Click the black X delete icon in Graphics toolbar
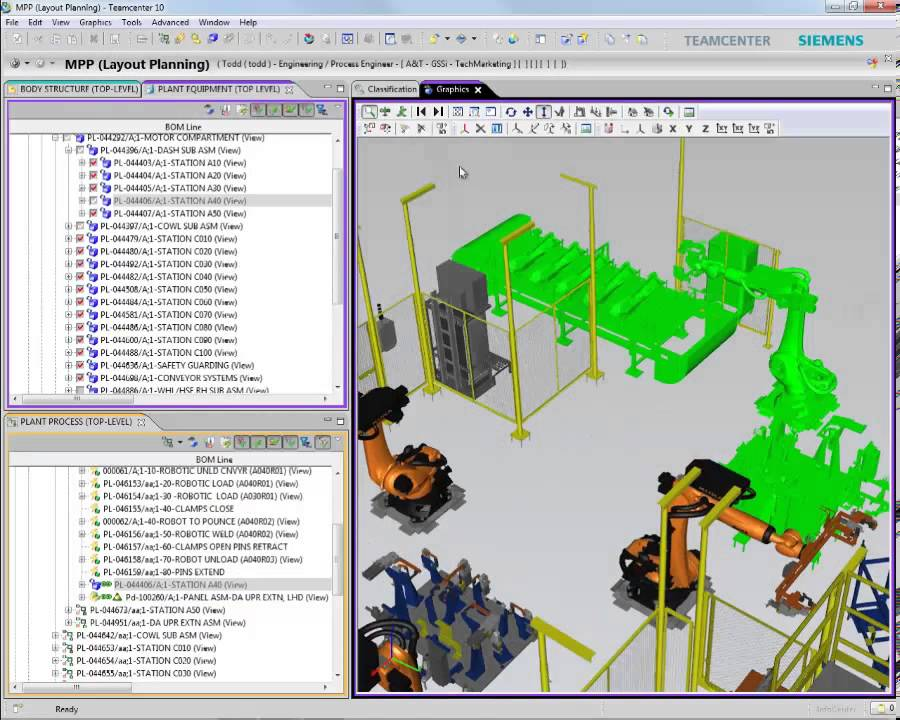The width and height of the screenshot is (900, 720). 480,129
